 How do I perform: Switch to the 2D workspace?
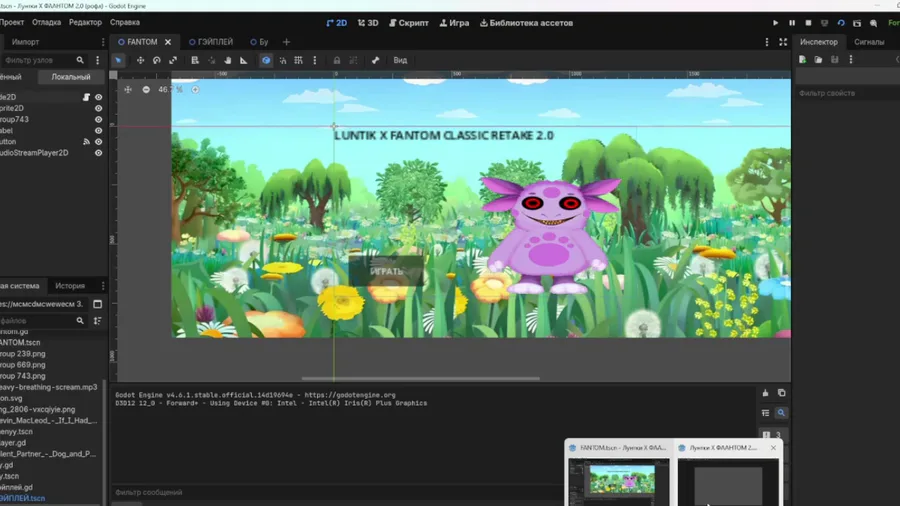[336, 23]
